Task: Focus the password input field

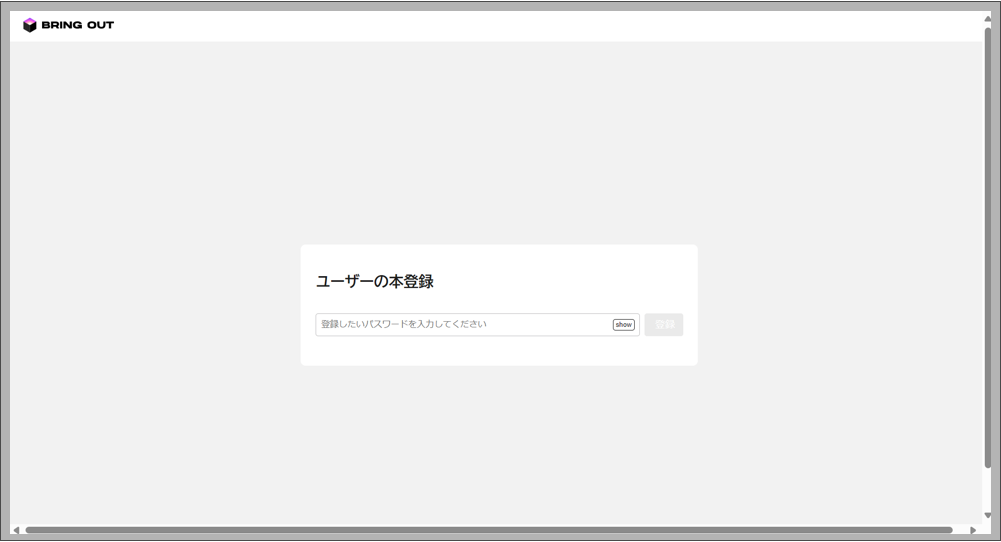Action: click(x=477, y=324)
